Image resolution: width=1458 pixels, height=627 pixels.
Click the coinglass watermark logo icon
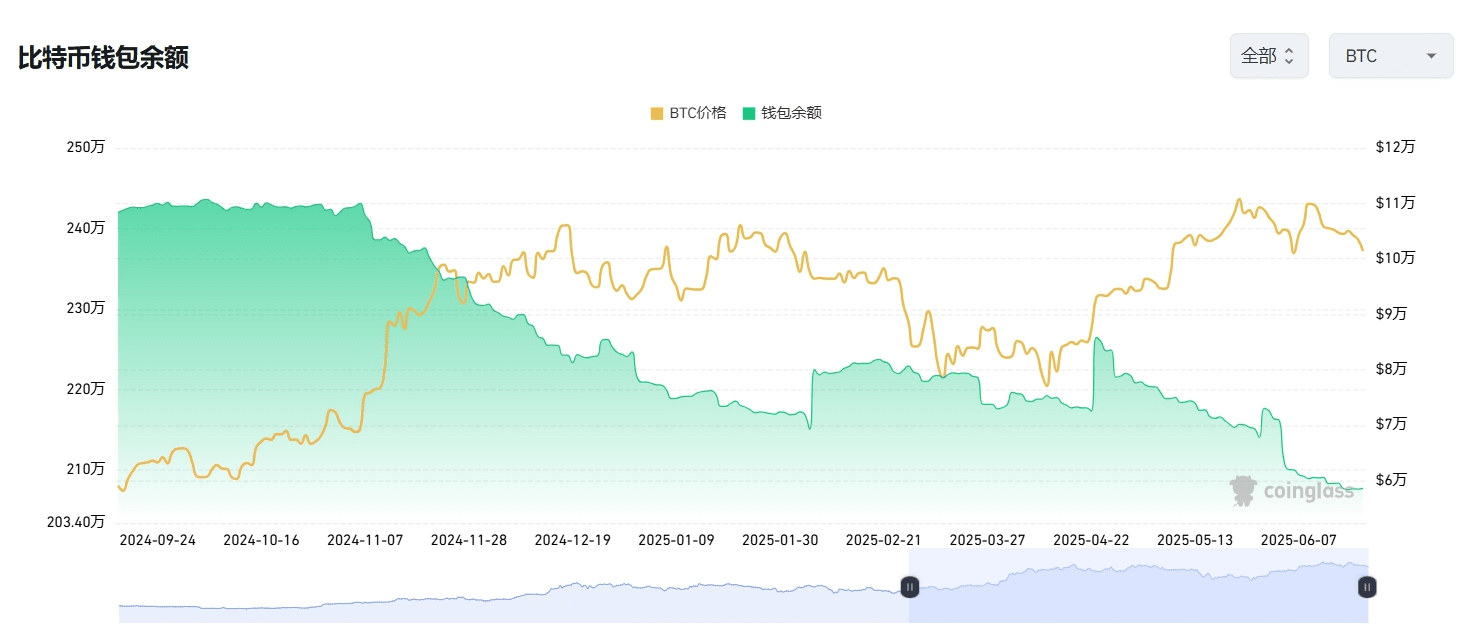click(x=1243, y=490)
